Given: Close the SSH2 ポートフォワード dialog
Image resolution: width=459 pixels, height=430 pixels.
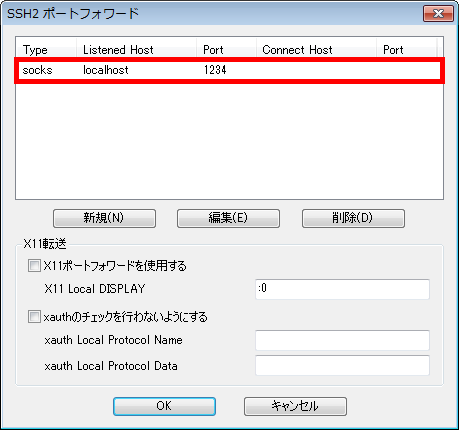Looking at the screenshot, I should click(438, 14).
